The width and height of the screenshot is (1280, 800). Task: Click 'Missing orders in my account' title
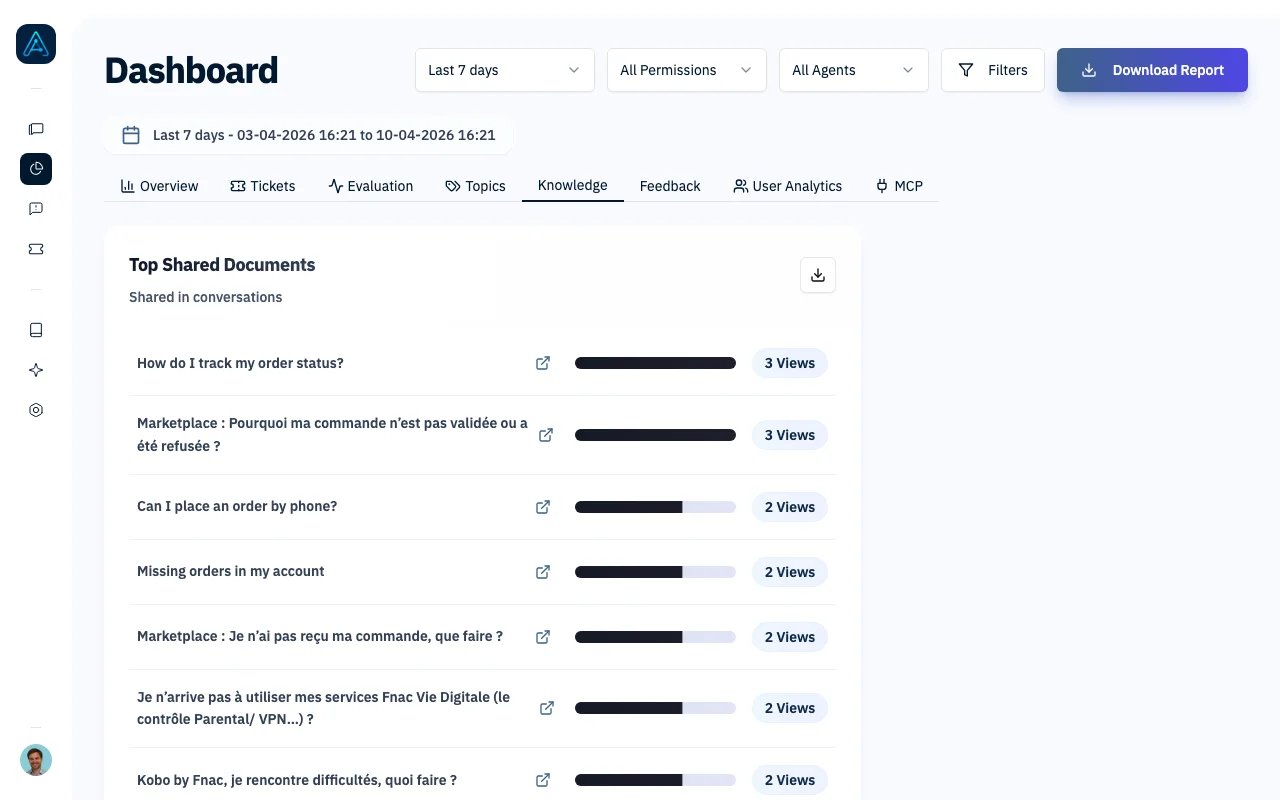(231, 571)
